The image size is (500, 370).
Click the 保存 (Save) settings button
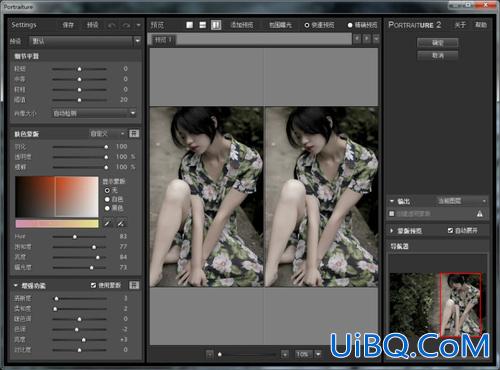tap(68, 25)
